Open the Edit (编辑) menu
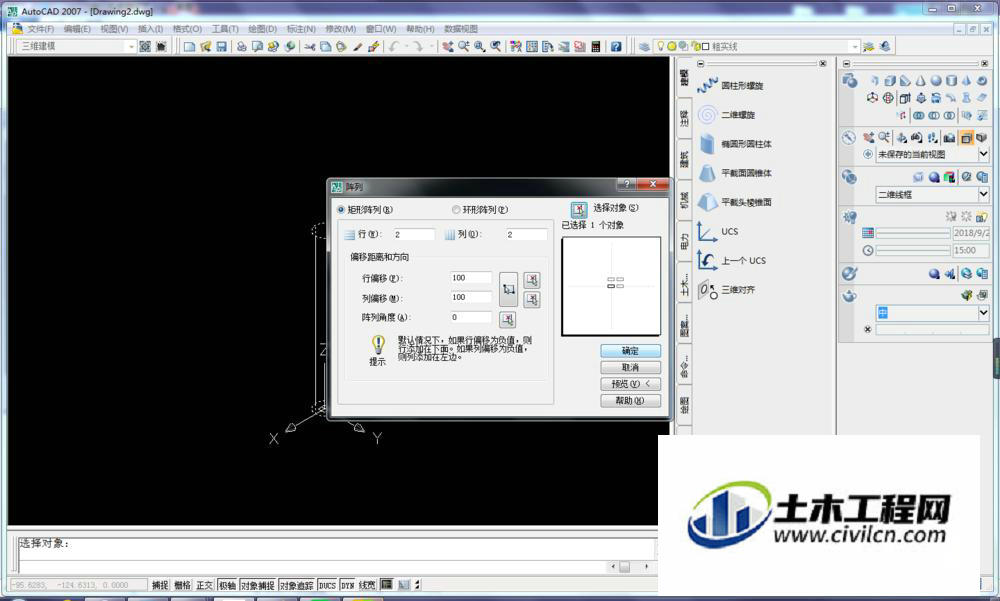Image resolution: width=1000 pixels, height=601 pixels. point(77,29)
